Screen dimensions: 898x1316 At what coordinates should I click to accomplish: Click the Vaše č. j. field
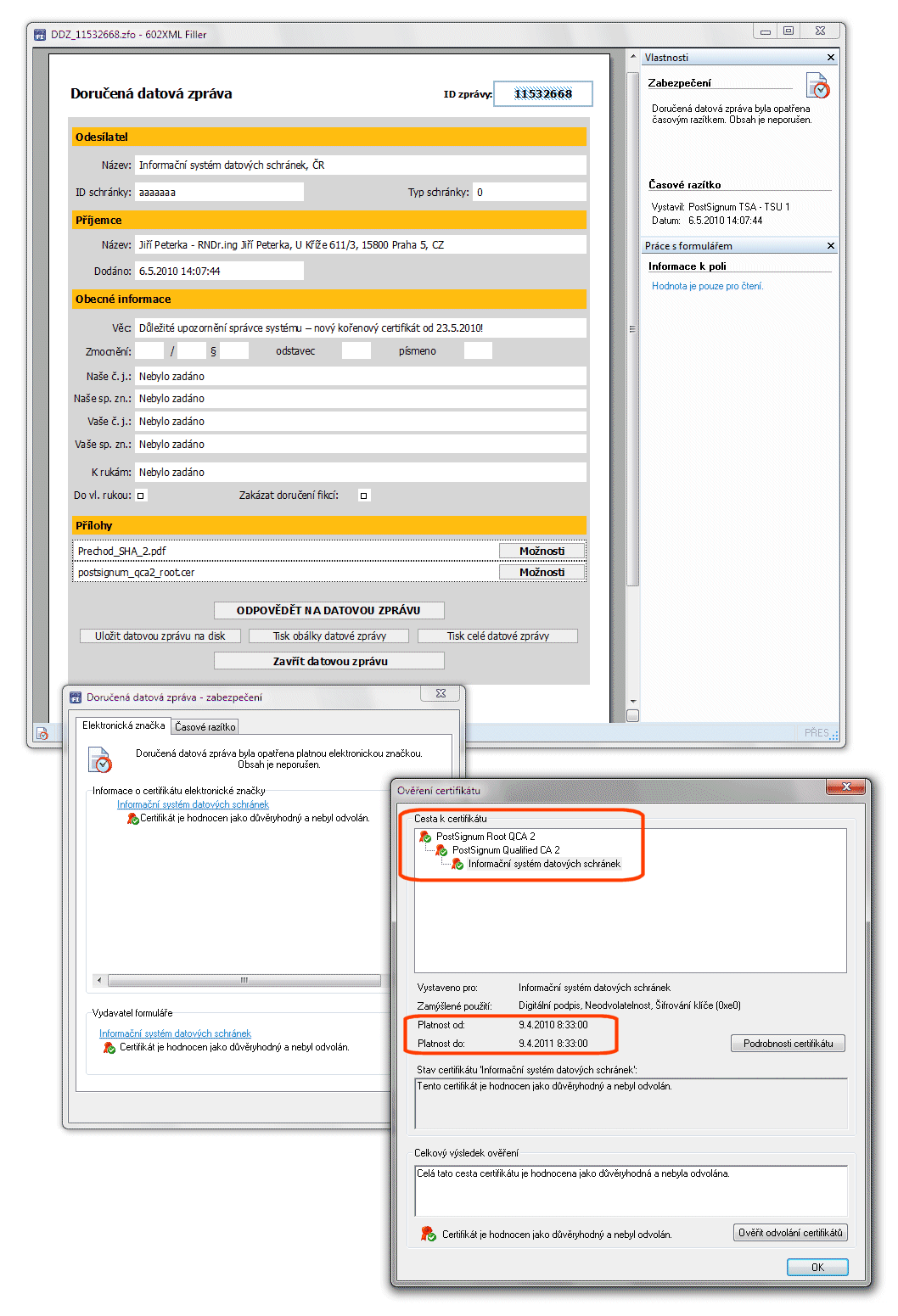point(361,422)
